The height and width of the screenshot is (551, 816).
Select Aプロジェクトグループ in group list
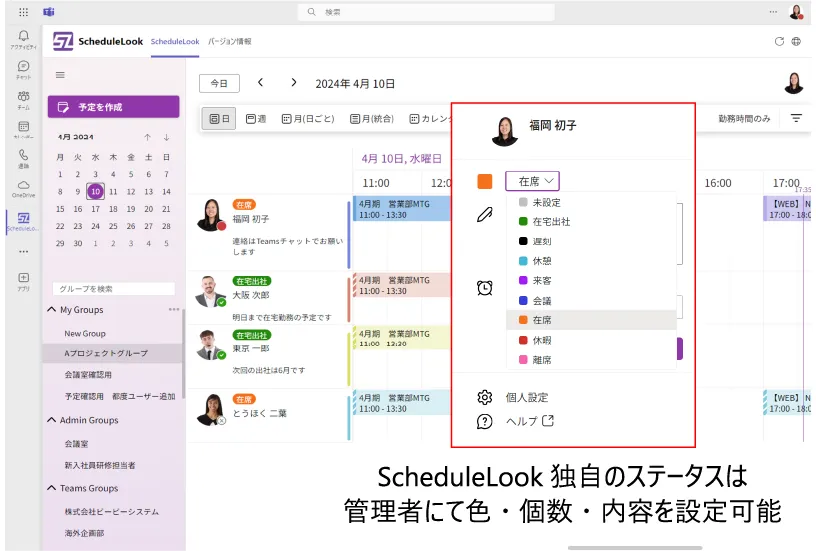click(106, 353)
